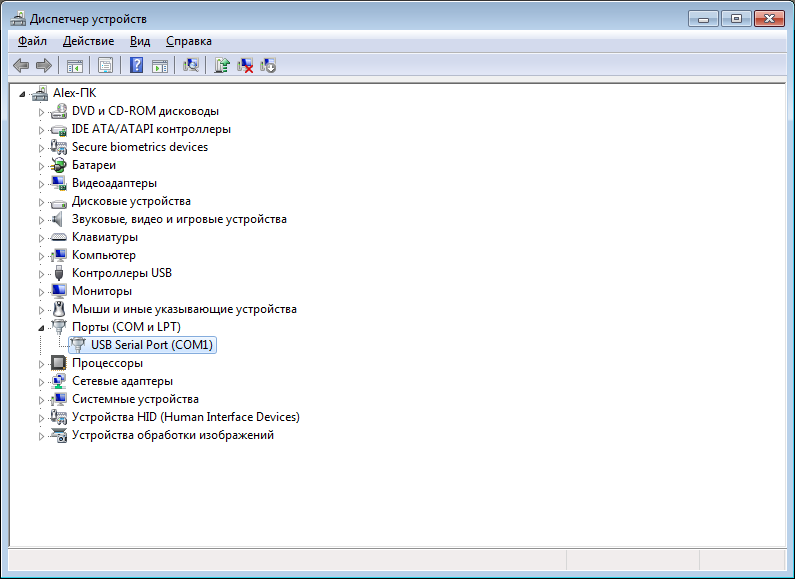
Task: Expand IDE ATA/ATAPI контроллеры node
Action: click(41, 130)
